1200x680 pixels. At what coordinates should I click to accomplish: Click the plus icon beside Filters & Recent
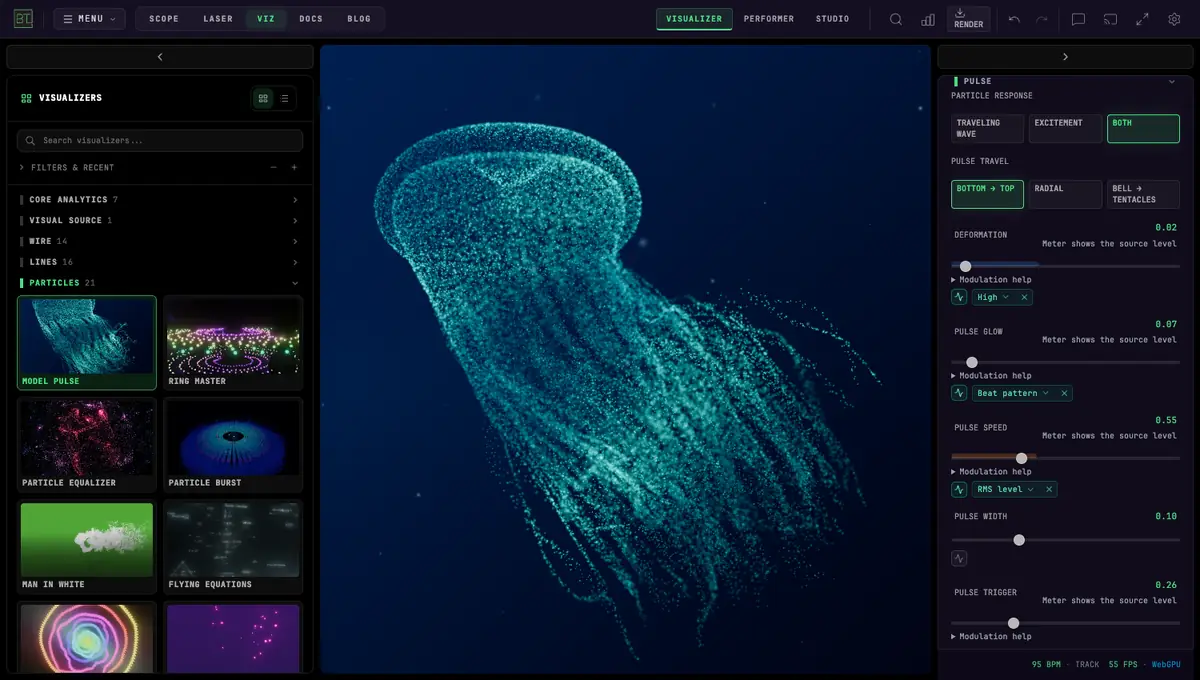[294, 167]
